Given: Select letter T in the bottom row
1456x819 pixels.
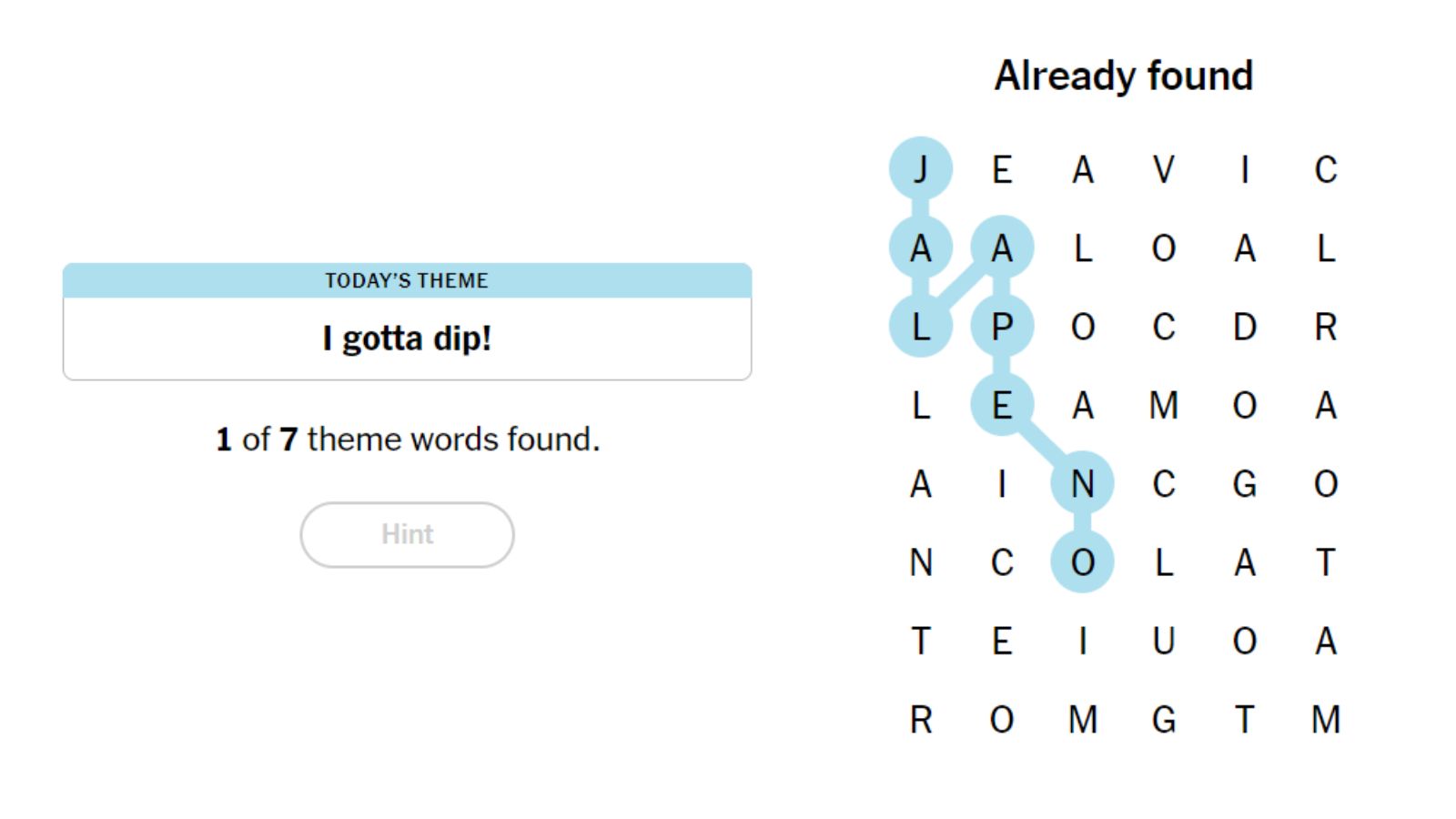Looking at the screenshot, I should tap(1245, 720).
